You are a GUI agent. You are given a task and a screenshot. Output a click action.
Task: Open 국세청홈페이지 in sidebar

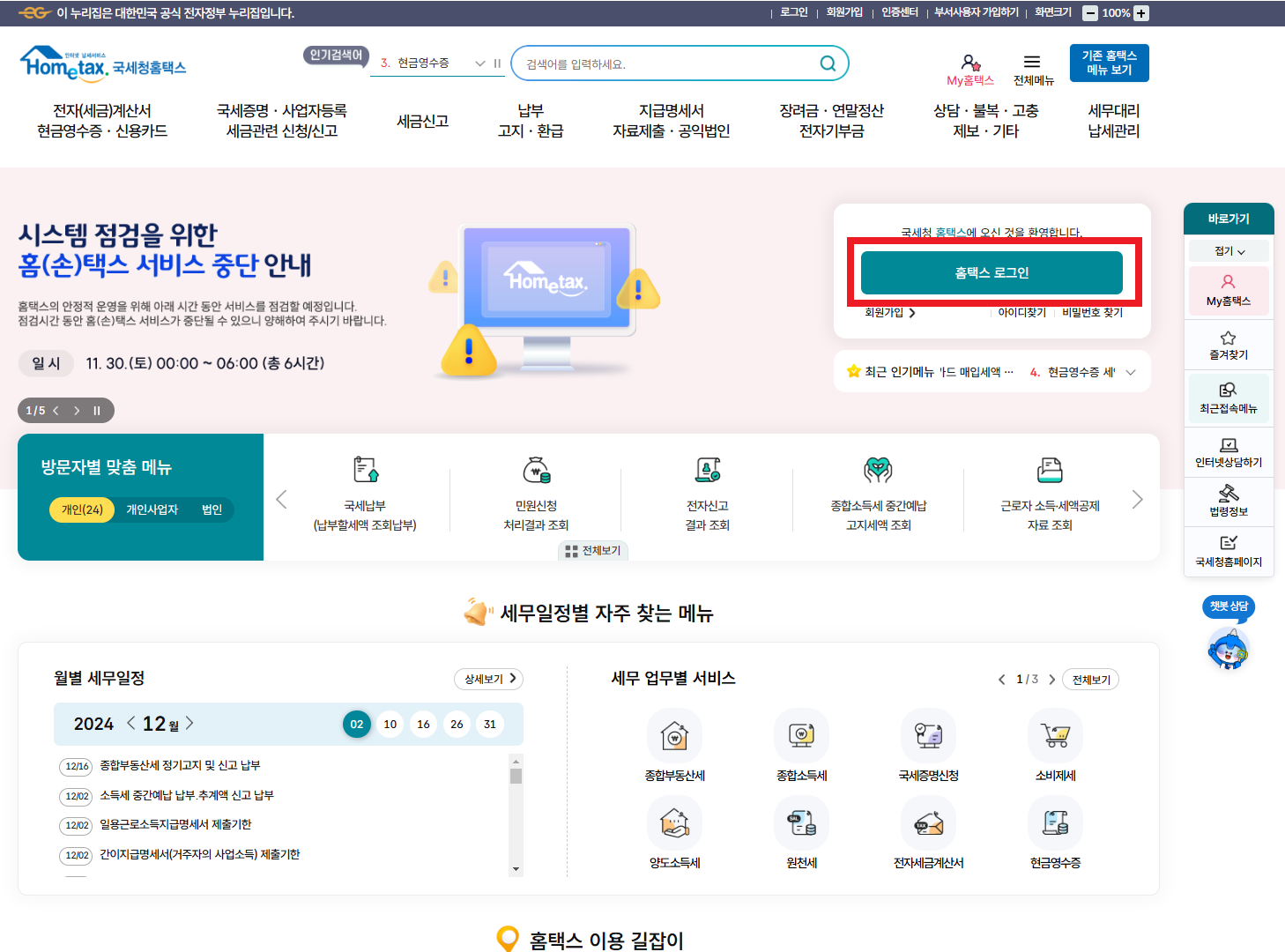tap(1229, 551)
